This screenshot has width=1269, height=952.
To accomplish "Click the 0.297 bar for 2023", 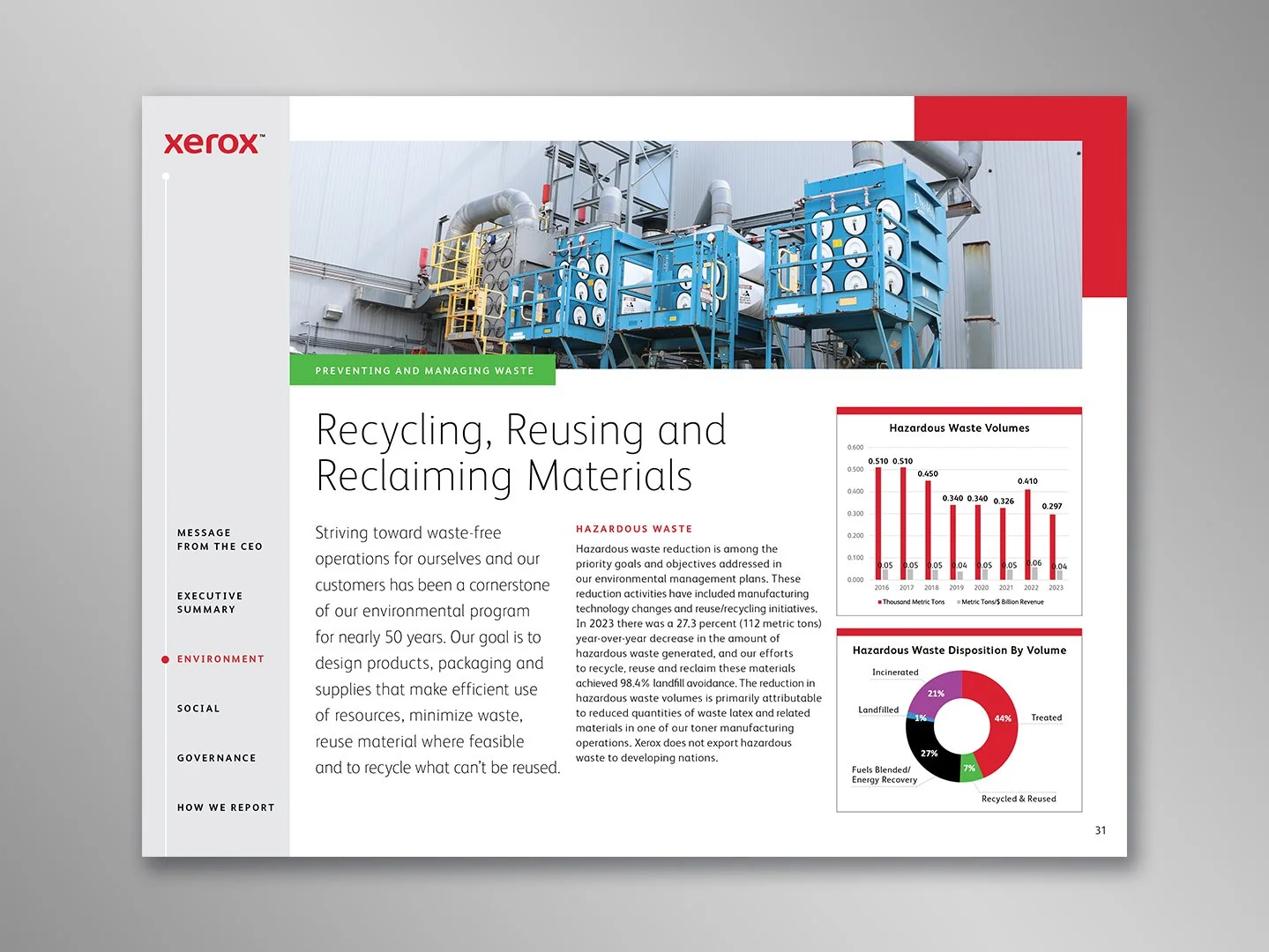I will [x=1052, y=547].
